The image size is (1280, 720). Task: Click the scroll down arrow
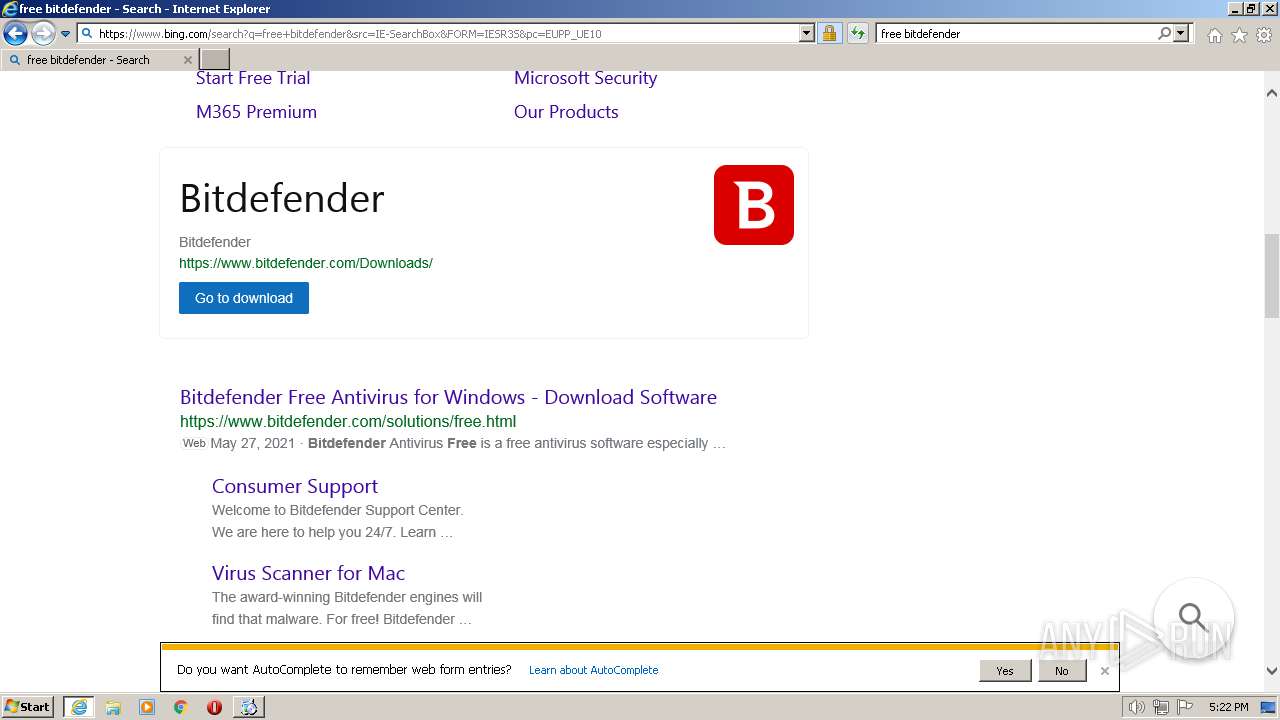[1272, 671]
